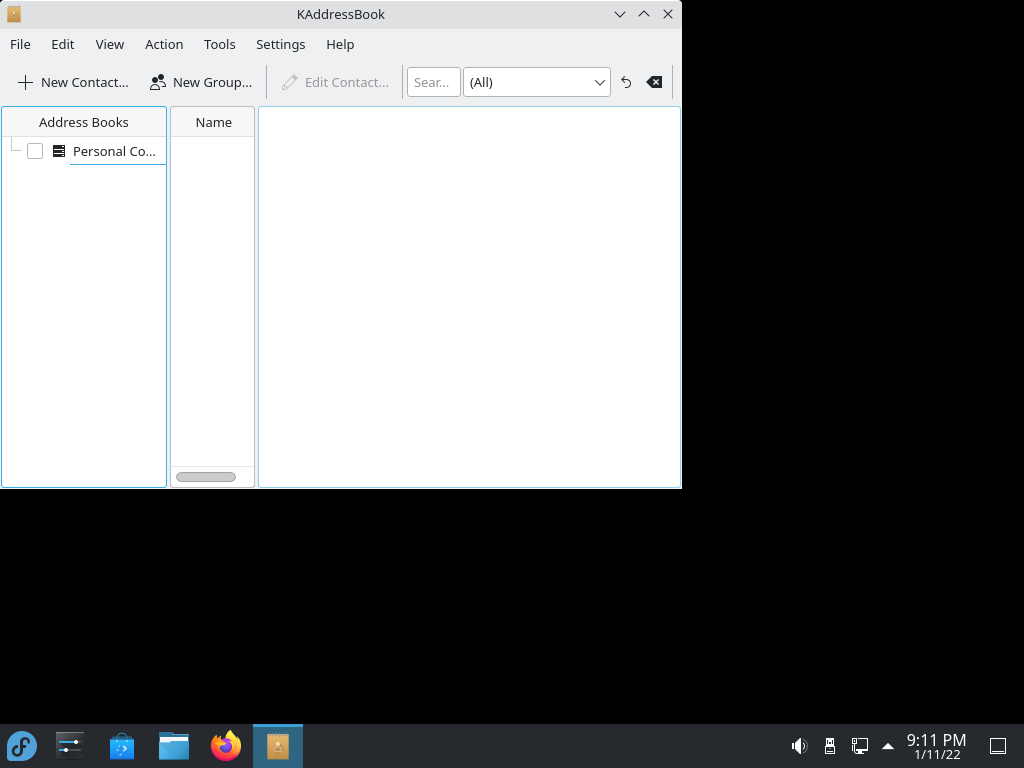Click the removable devices tray icon
The width and height of the screenshot is (1024, 768).
pyautogui.click(x=829, y=746)
